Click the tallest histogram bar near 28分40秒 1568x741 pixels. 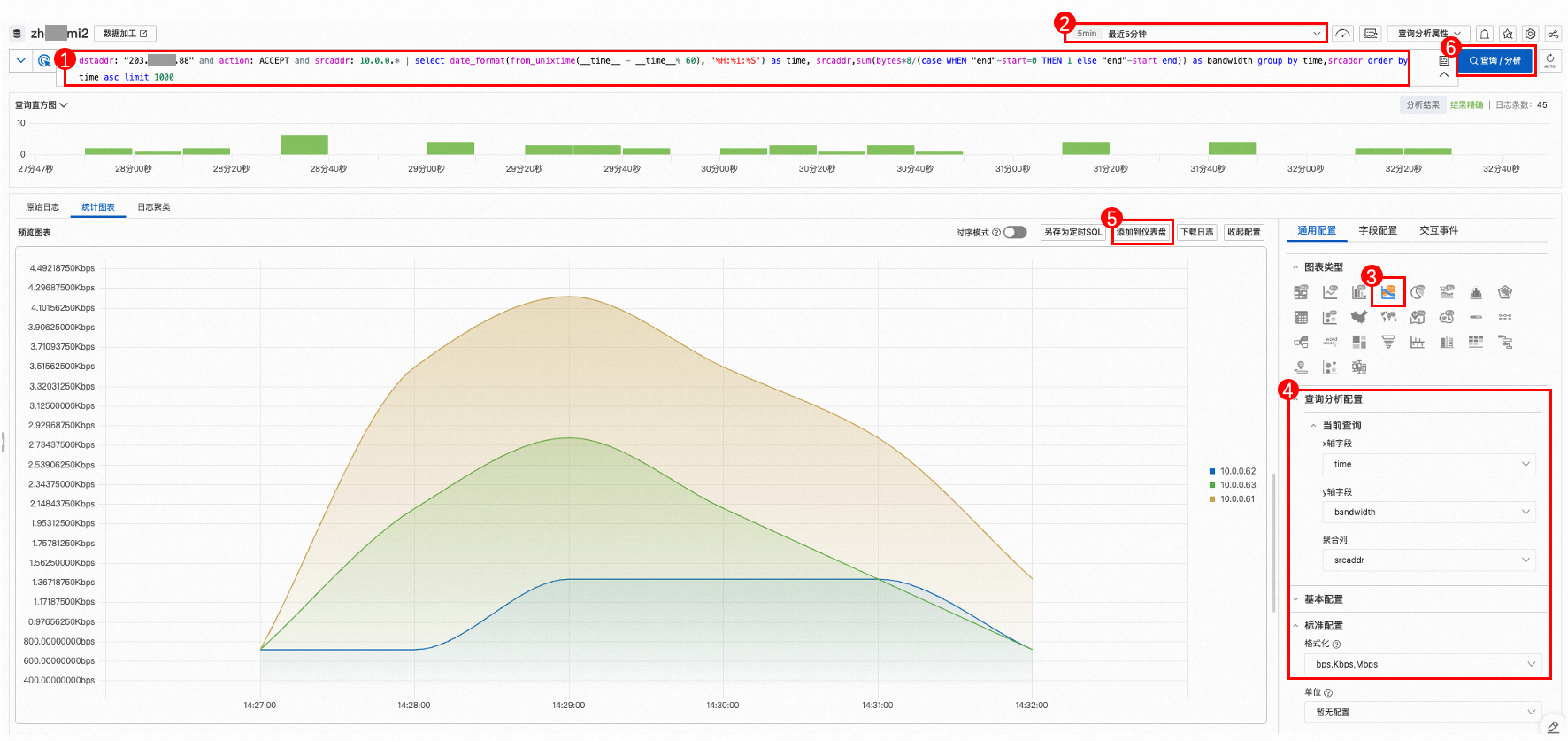pyautogui.click(x=304, y=145)
